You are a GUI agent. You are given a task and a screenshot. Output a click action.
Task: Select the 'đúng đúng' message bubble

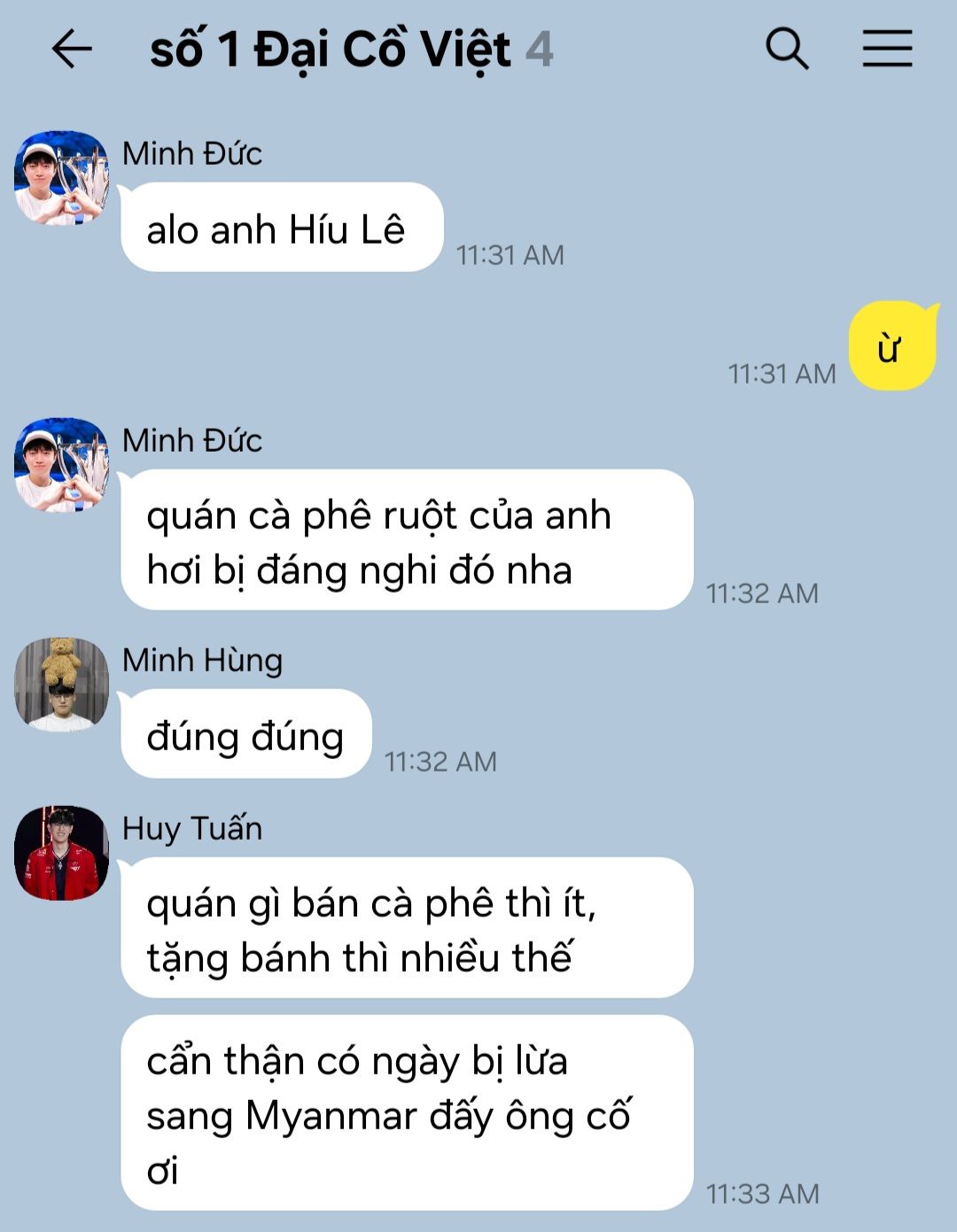coord(246,734)
